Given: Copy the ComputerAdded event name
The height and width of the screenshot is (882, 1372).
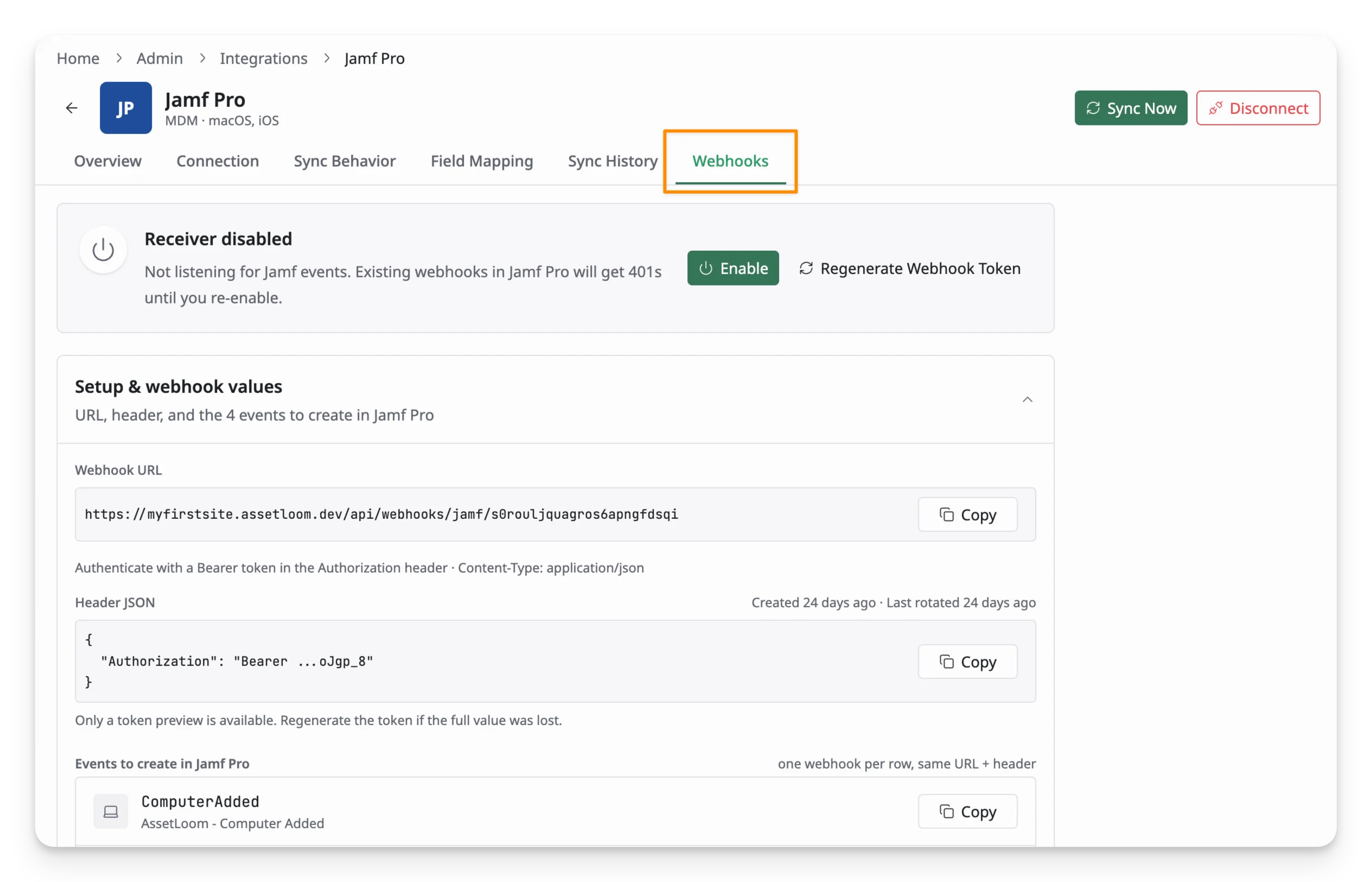Looking at the screenshot, I should 967,811.
